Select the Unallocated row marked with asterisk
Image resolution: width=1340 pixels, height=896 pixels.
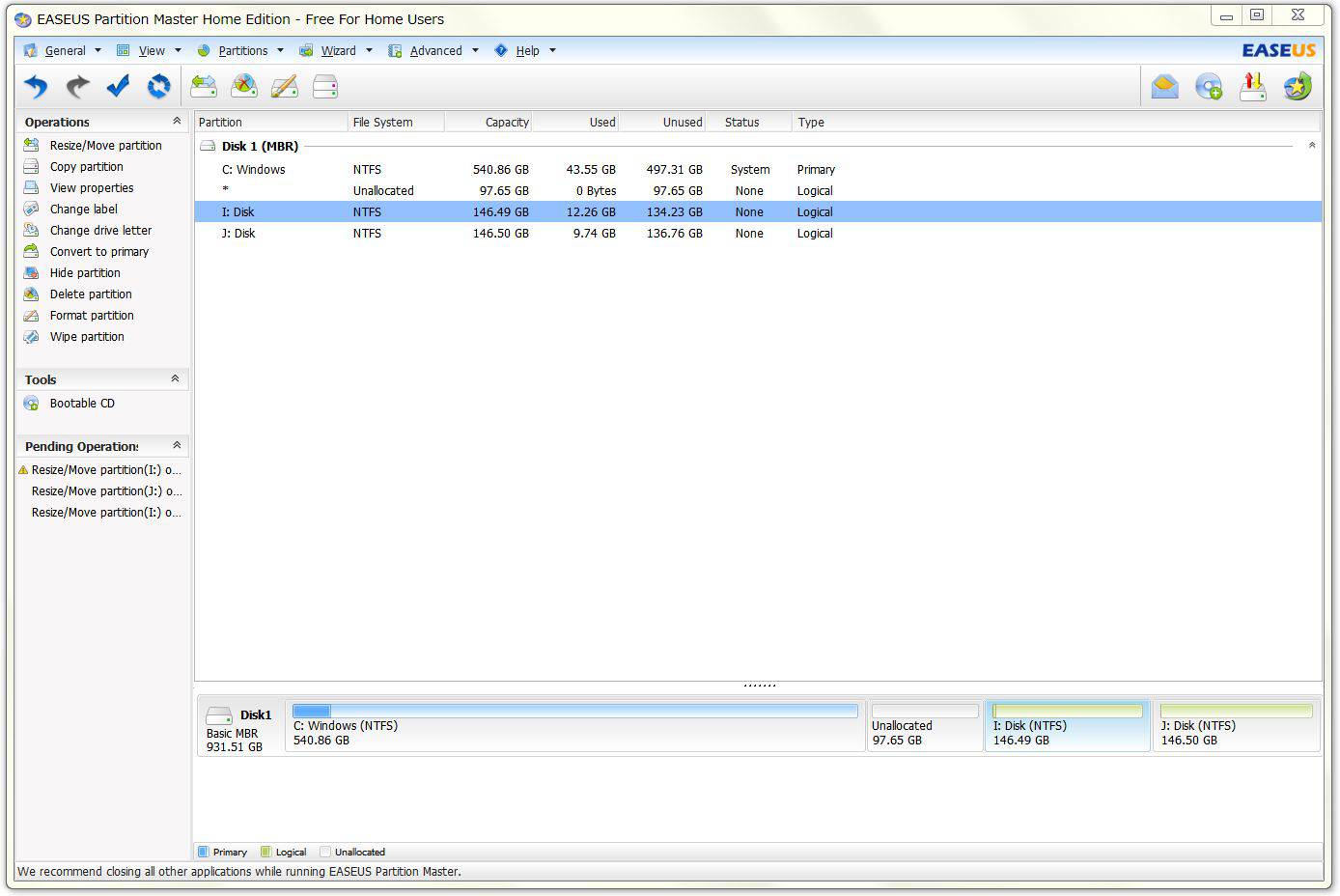click(x=758, y=191)
